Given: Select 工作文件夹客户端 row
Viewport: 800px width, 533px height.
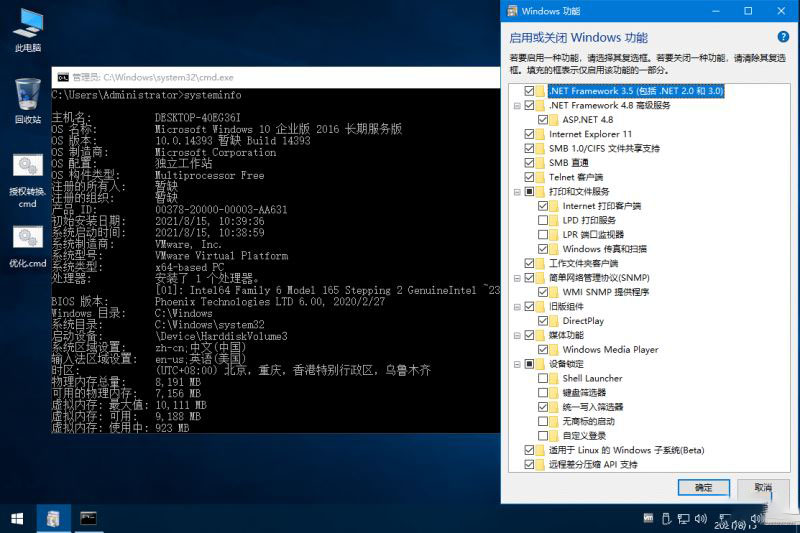Looking at the screenshot, I should [x=583, y=263].
